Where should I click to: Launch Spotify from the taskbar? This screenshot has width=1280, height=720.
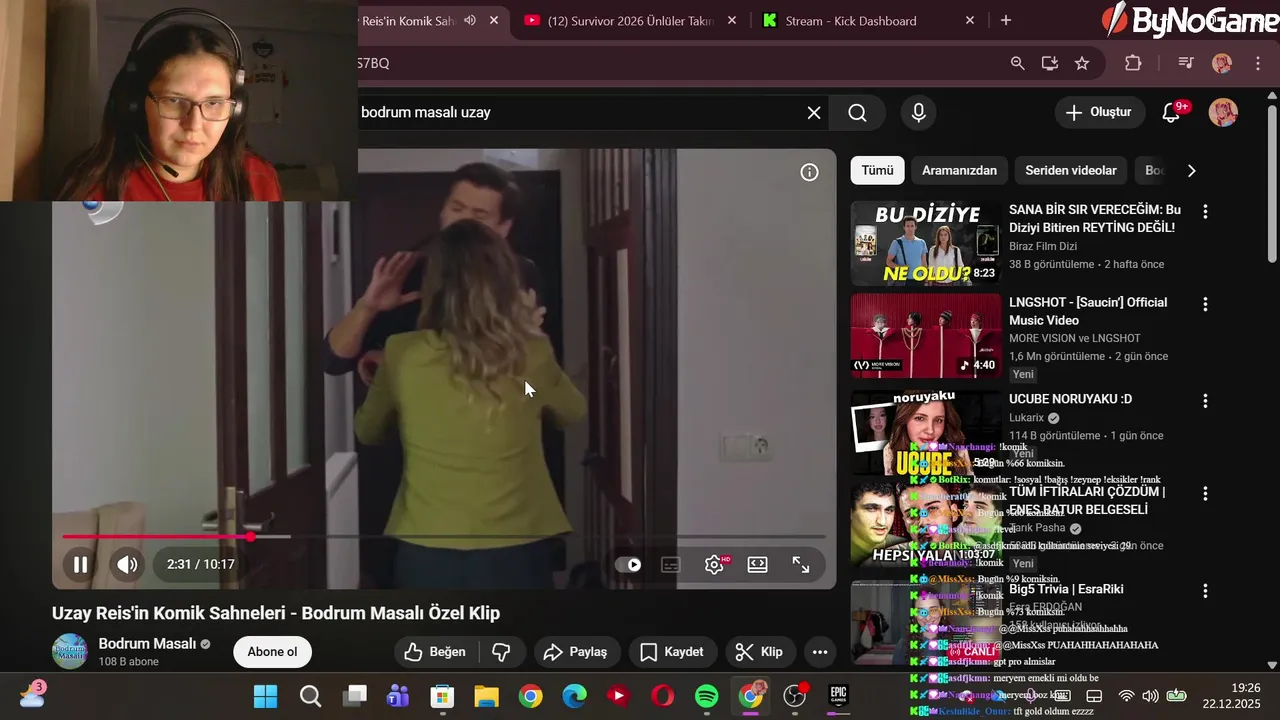(x=706, y=696)
